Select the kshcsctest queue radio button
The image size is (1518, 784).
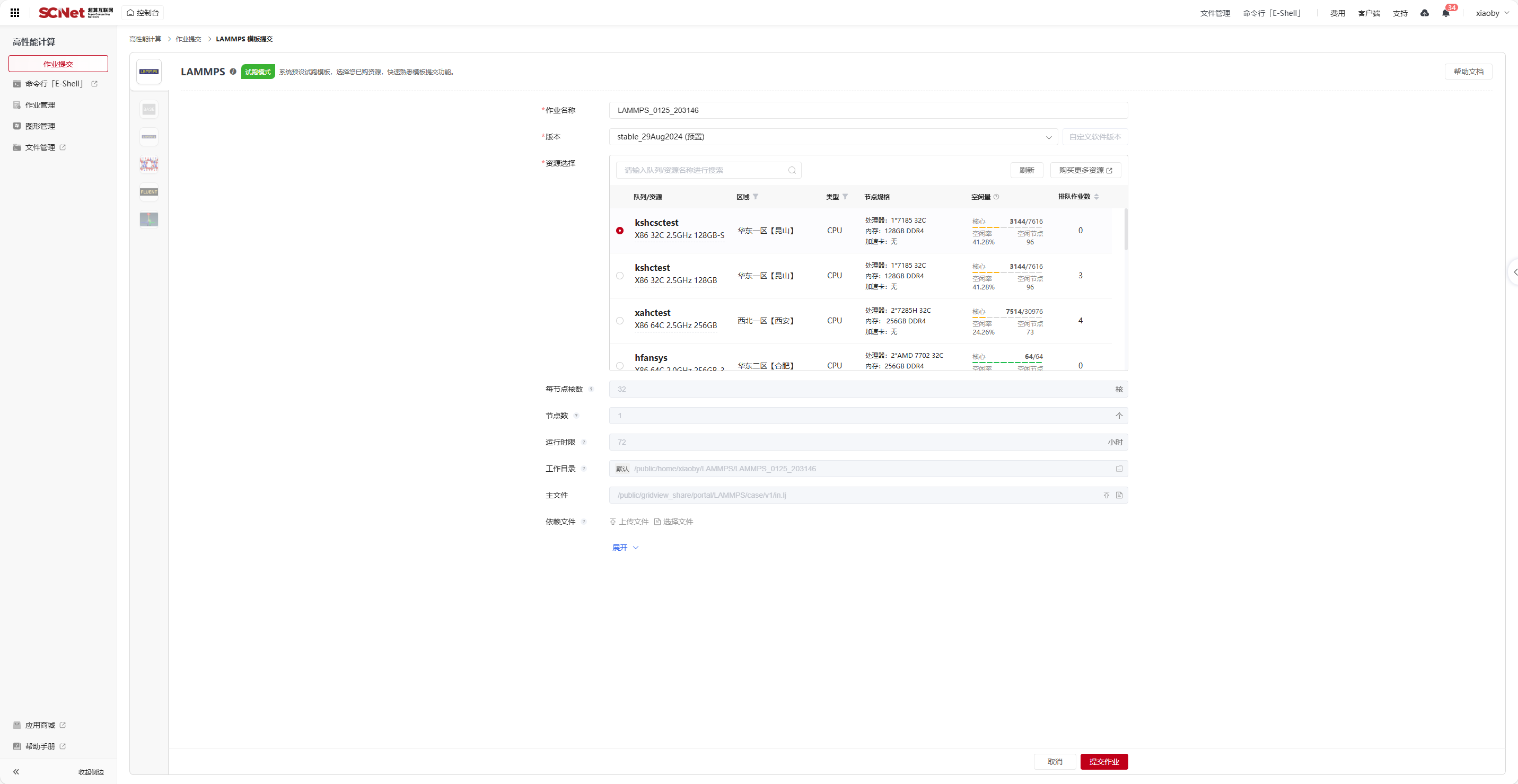coord(619,230)
